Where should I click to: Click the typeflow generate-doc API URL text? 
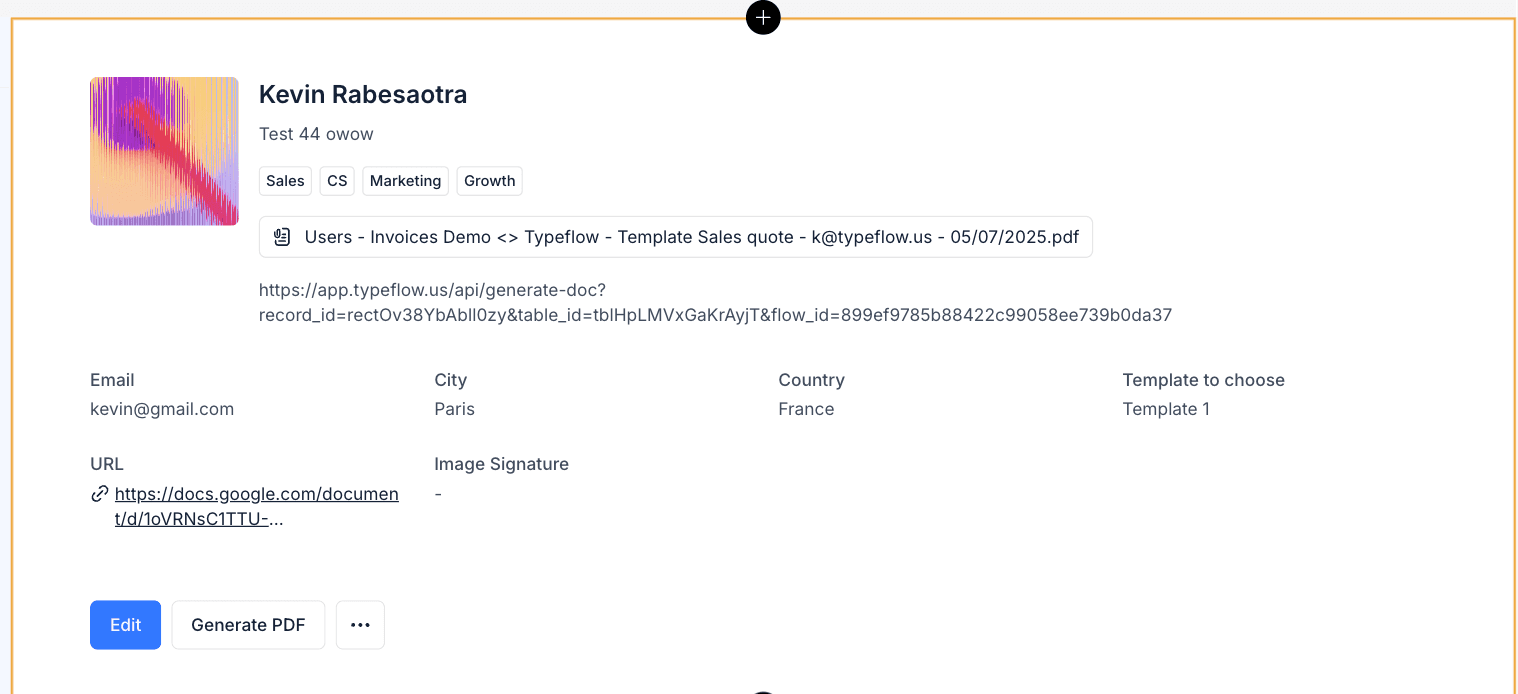(714, 303)
